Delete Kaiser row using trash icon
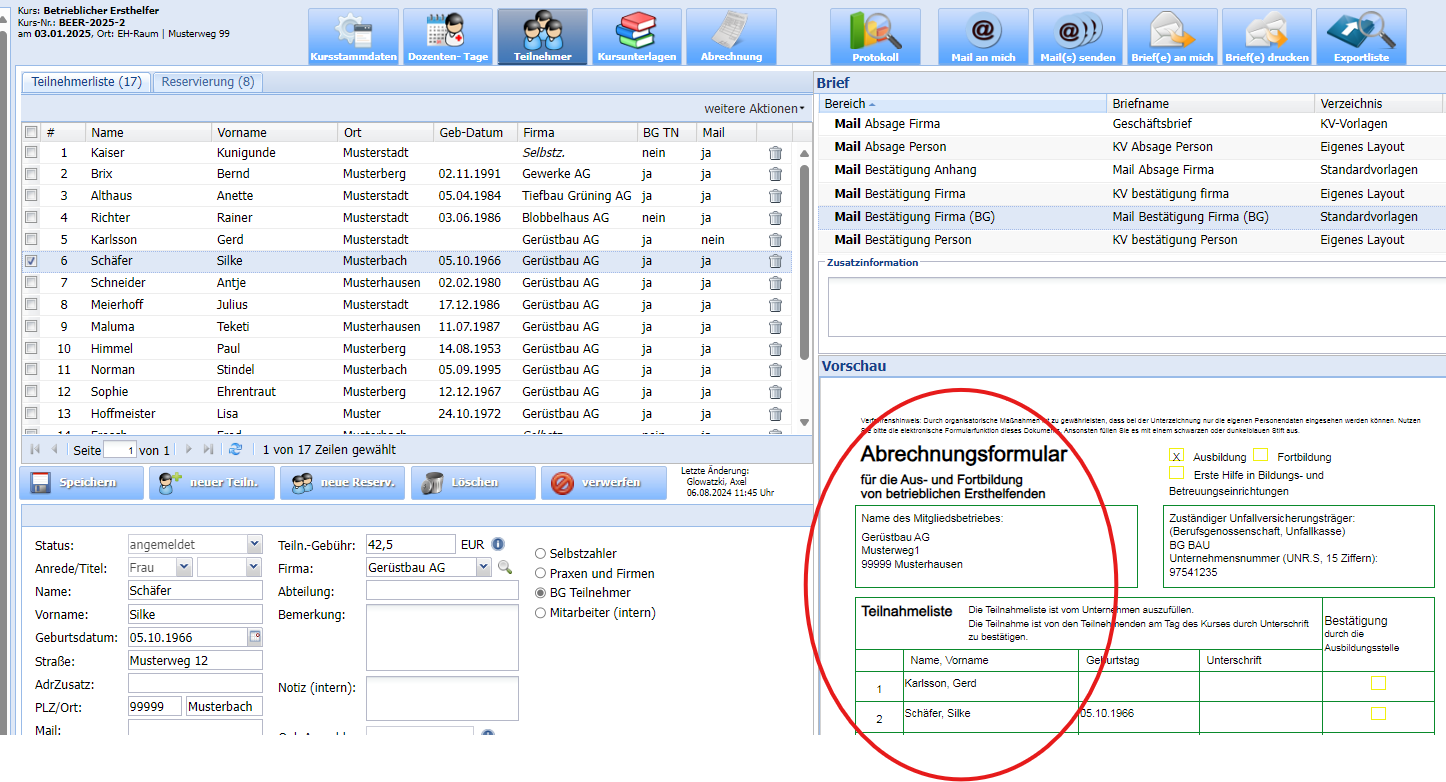1446x782 pixels. tap(775, 153)
